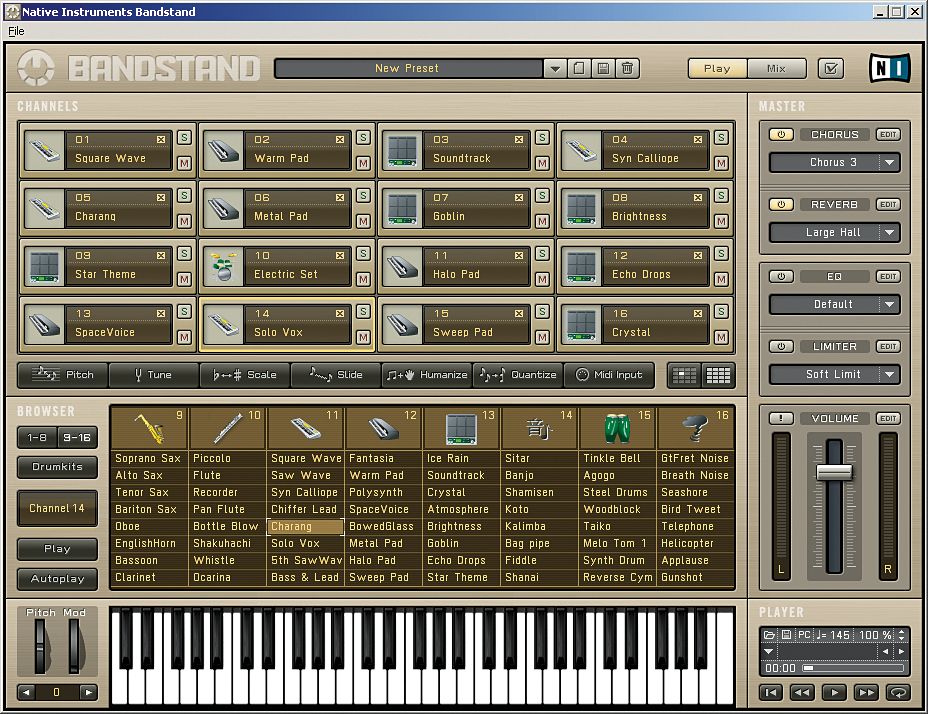The height and width of the screenshot is (714, 928).
Task: Click the new preset page icon
Action: pos(579,69)
